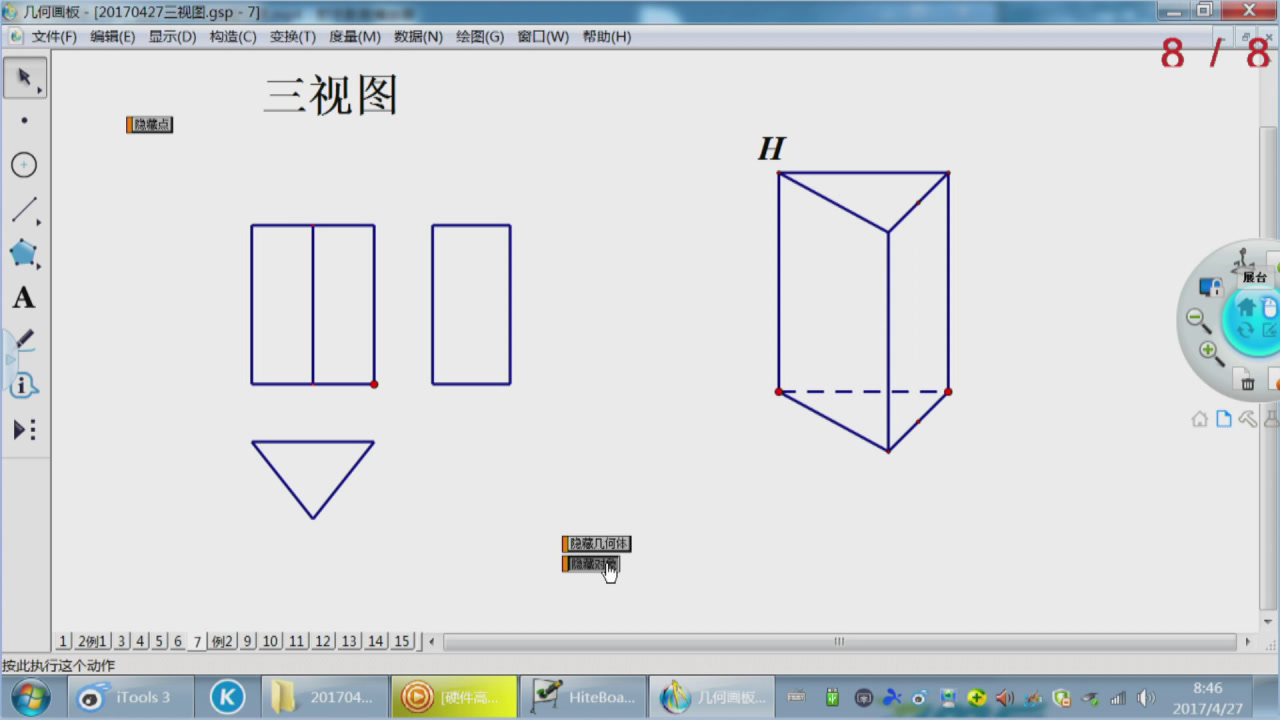Image resolution: width=1280 pixels, height=720 pixels.
Task: Click the small house icon below radial menu
Action: coord(1200,419)
